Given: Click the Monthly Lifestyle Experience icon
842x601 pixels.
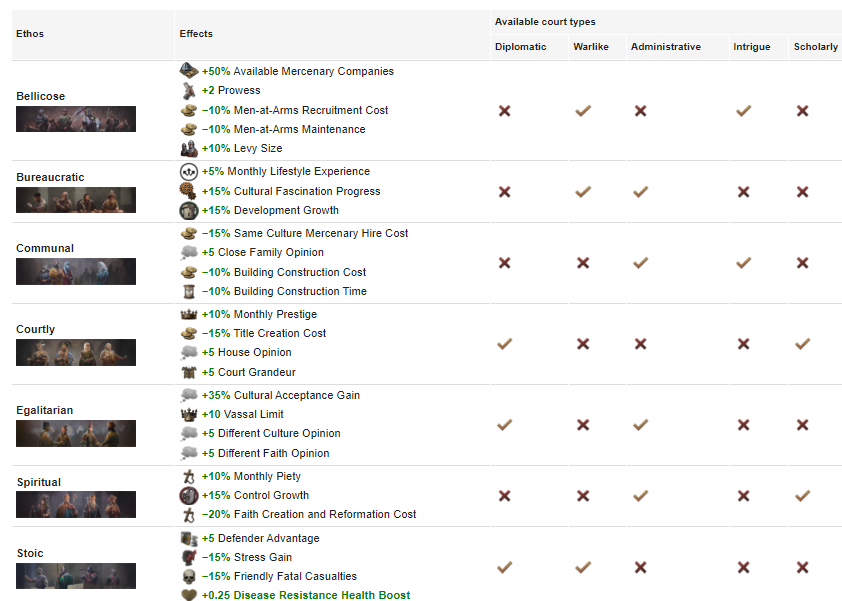Looking at the screenshot, I should [x=189, y=171].
